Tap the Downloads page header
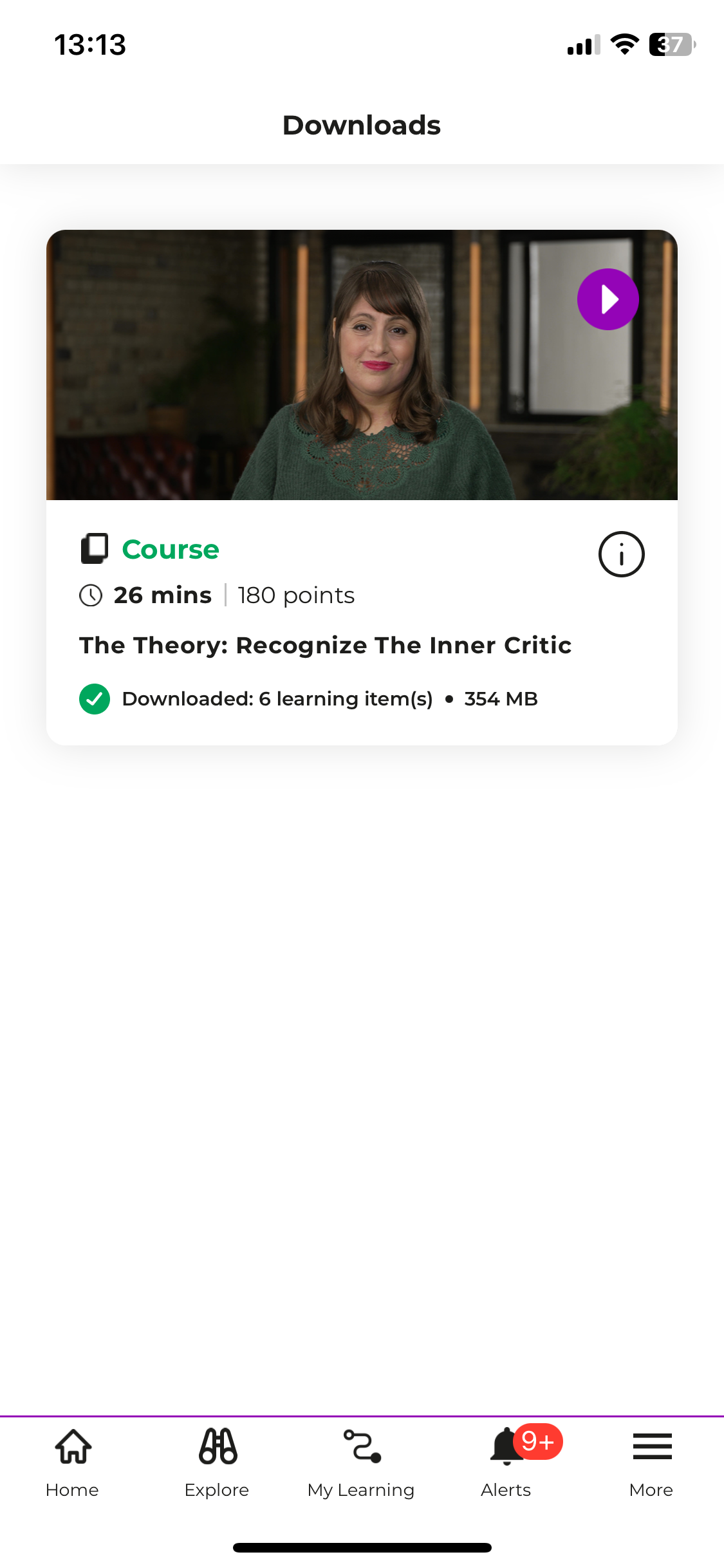Image resolution: width=724 pixels, height=1568 pixels. 362,126
